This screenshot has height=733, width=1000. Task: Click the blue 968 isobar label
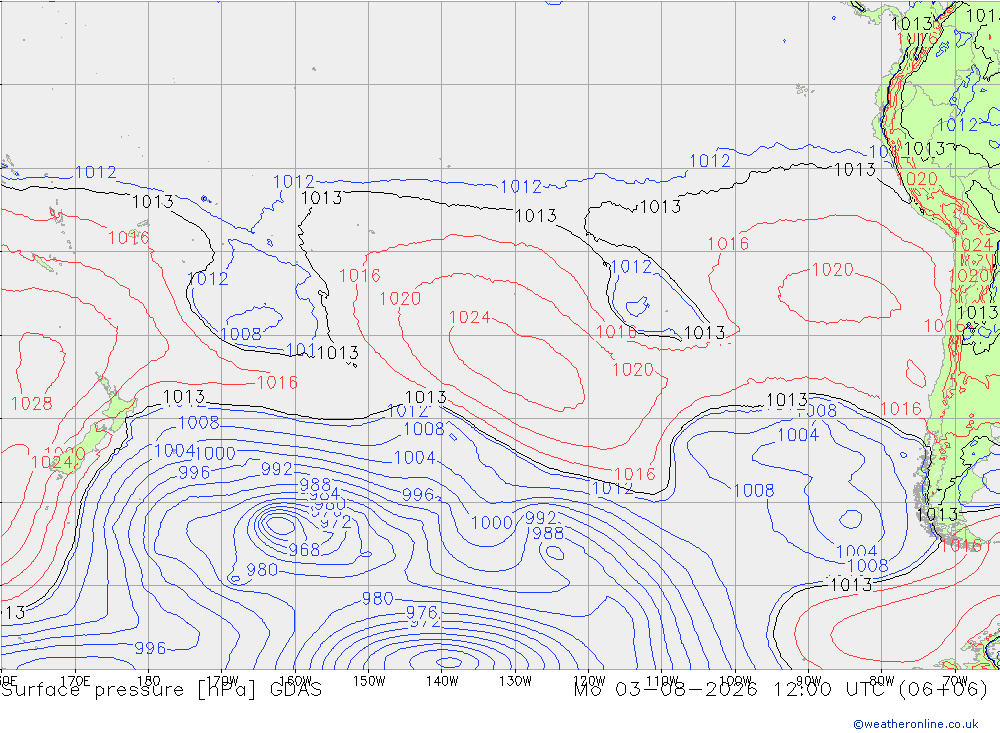[304, 549]
